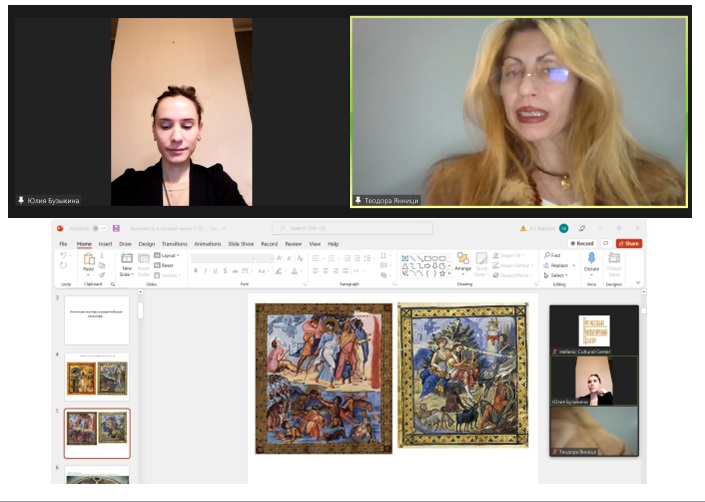705x502 pixels.
Task: Switch to the Transitions tab
Action: [174, 244]
